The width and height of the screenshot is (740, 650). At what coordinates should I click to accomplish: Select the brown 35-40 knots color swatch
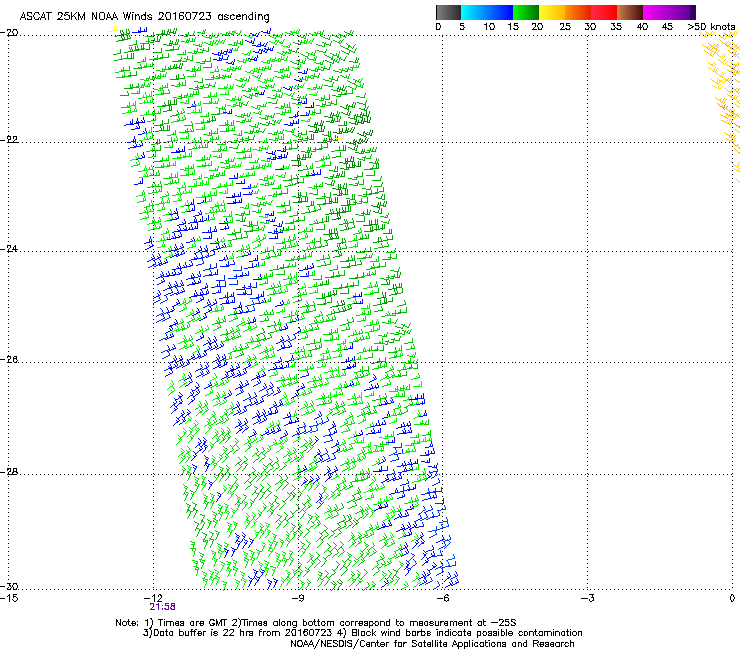coord(630,12)
